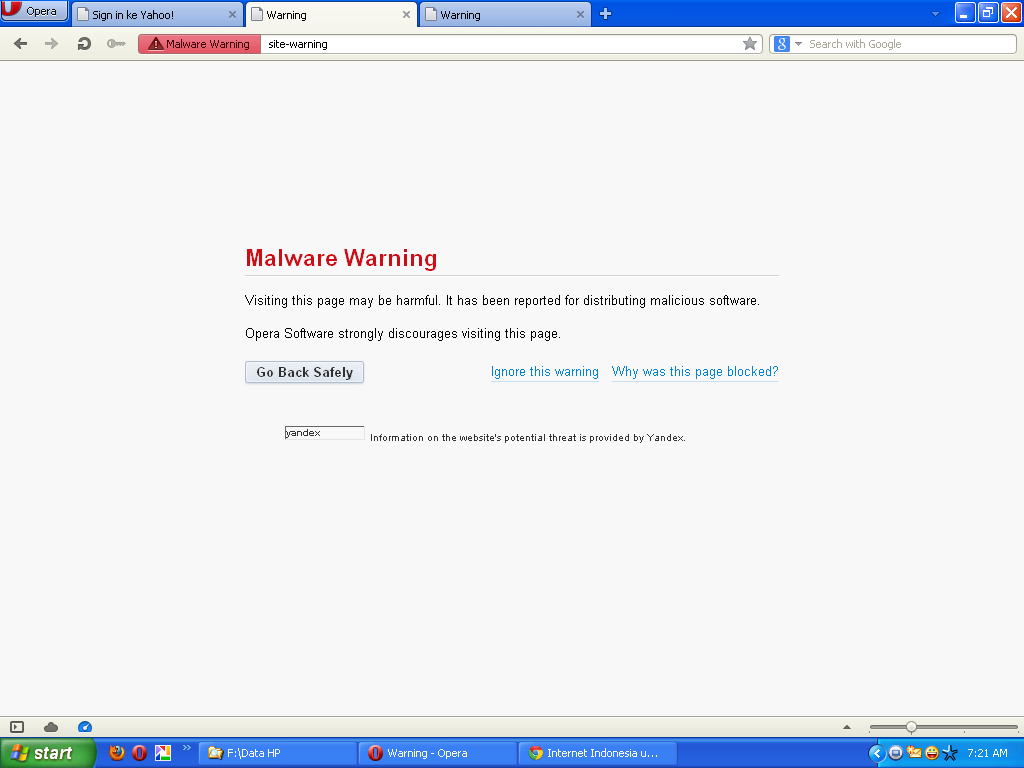Screen dimensions: 1024x768
Task: Open the Windows start menu
Action: pyautogui.click(x=47, y=753)
